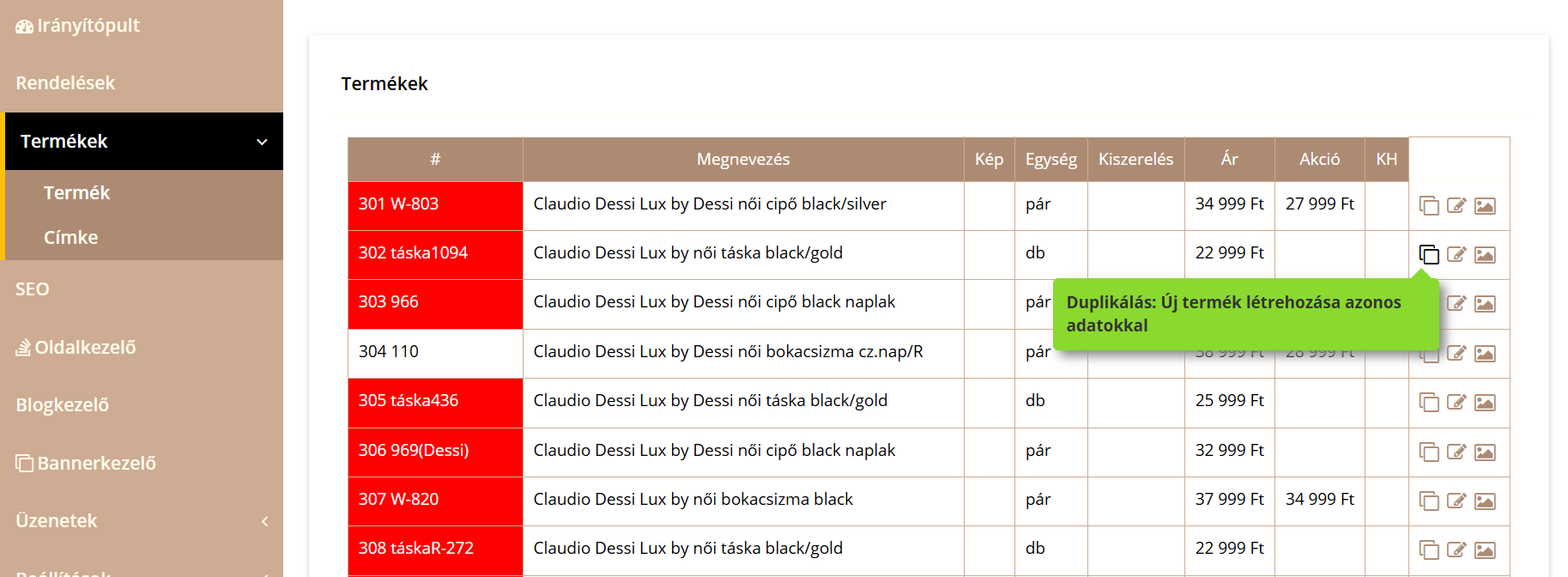Select Címke submenu item
The image size is (1568, 577).
pyautogui.click(x=70, y=238)
